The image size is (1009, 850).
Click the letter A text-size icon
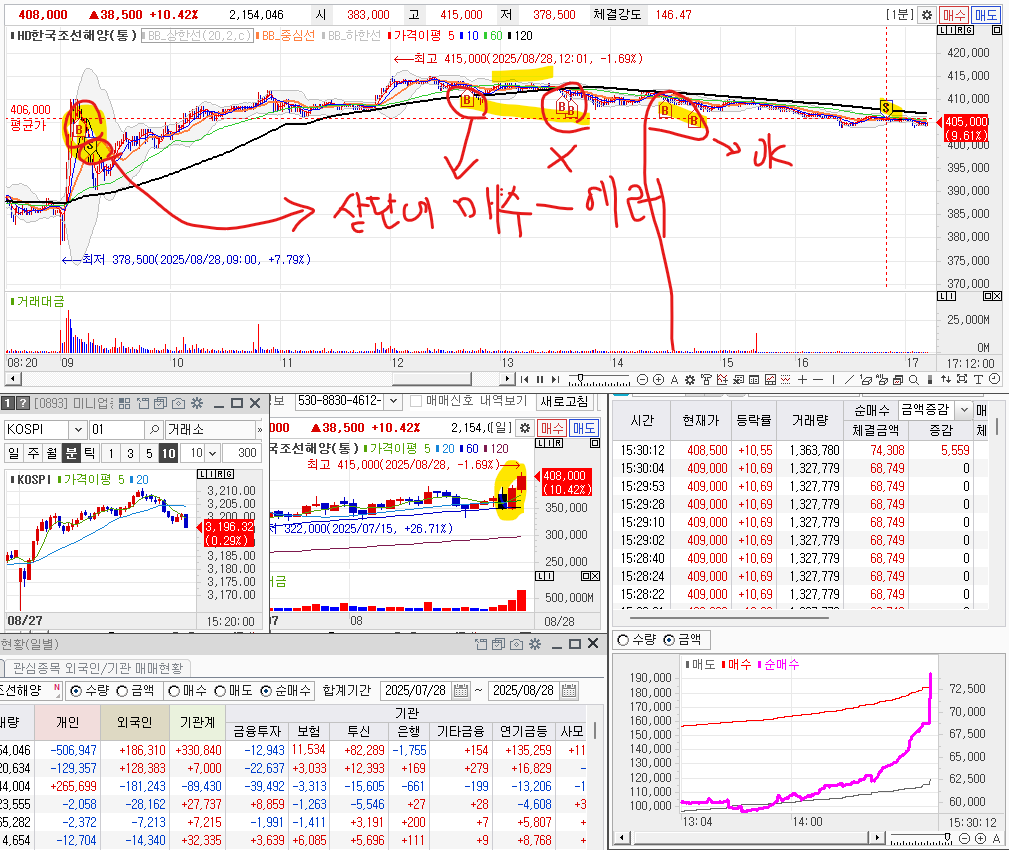pos(674,380)
